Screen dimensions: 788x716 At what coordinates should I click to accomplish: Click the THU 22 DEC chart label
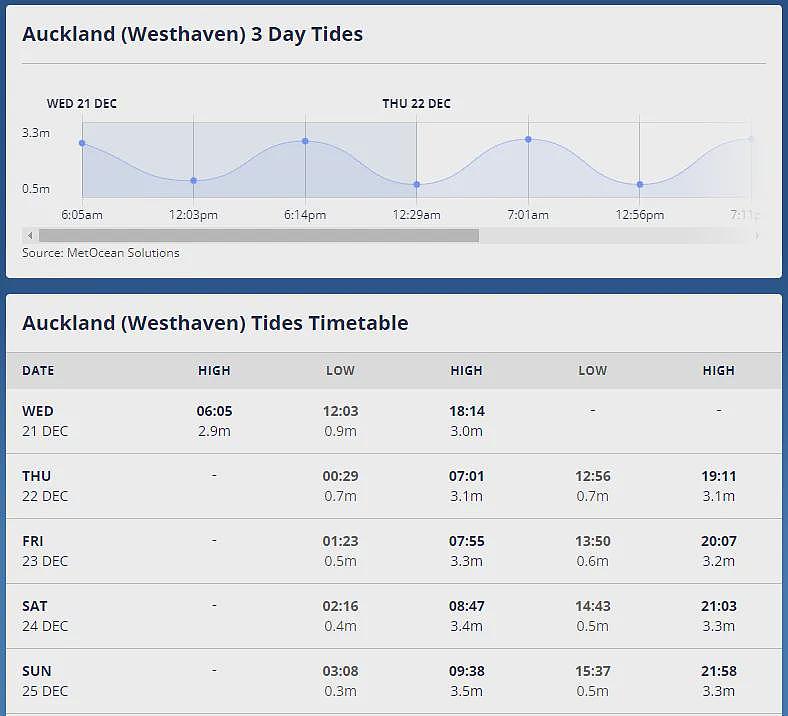[x=417, y=104]
